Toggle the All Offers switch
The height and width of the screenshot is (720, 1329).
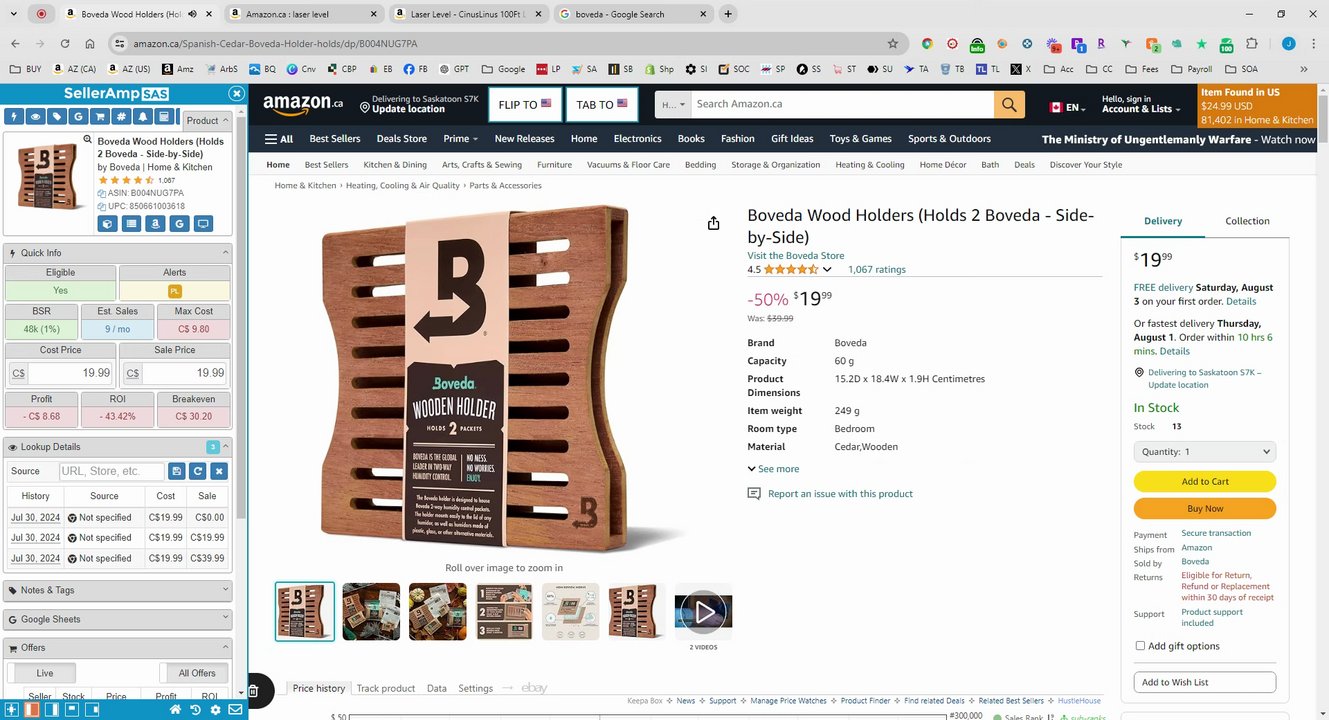click(196, 673)
